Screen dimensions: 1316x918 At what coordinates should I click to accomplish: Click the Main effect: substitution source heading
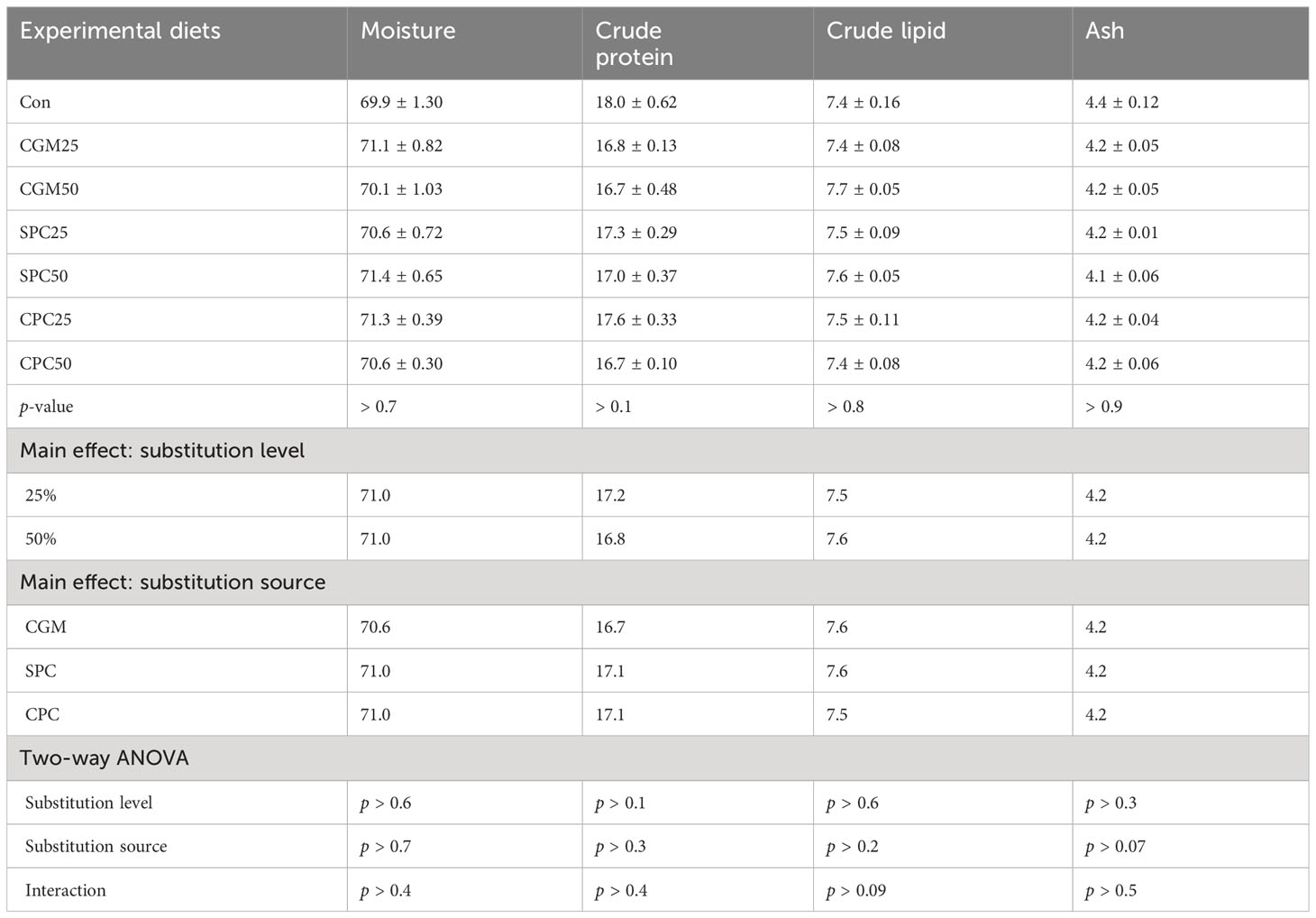[172, 582]
